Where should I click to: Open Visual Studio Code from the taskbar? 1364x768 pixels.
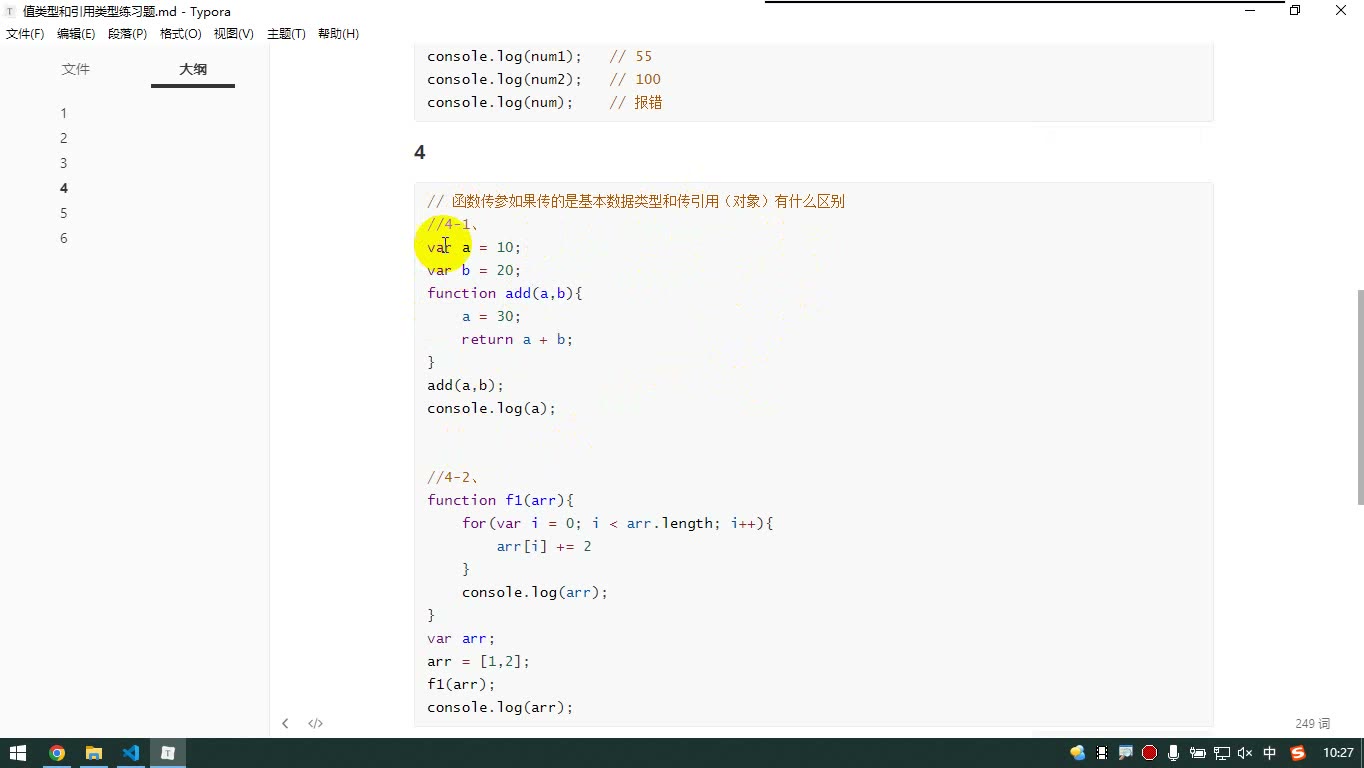click(131, 753)
